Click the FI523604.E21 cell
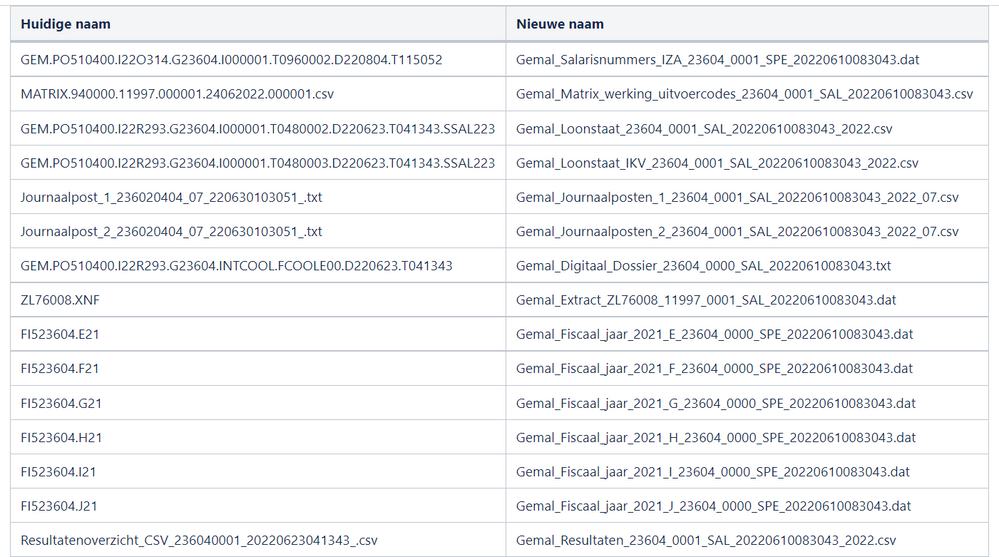Viewport: 999px width, 557px height. [x=60, y=334]
